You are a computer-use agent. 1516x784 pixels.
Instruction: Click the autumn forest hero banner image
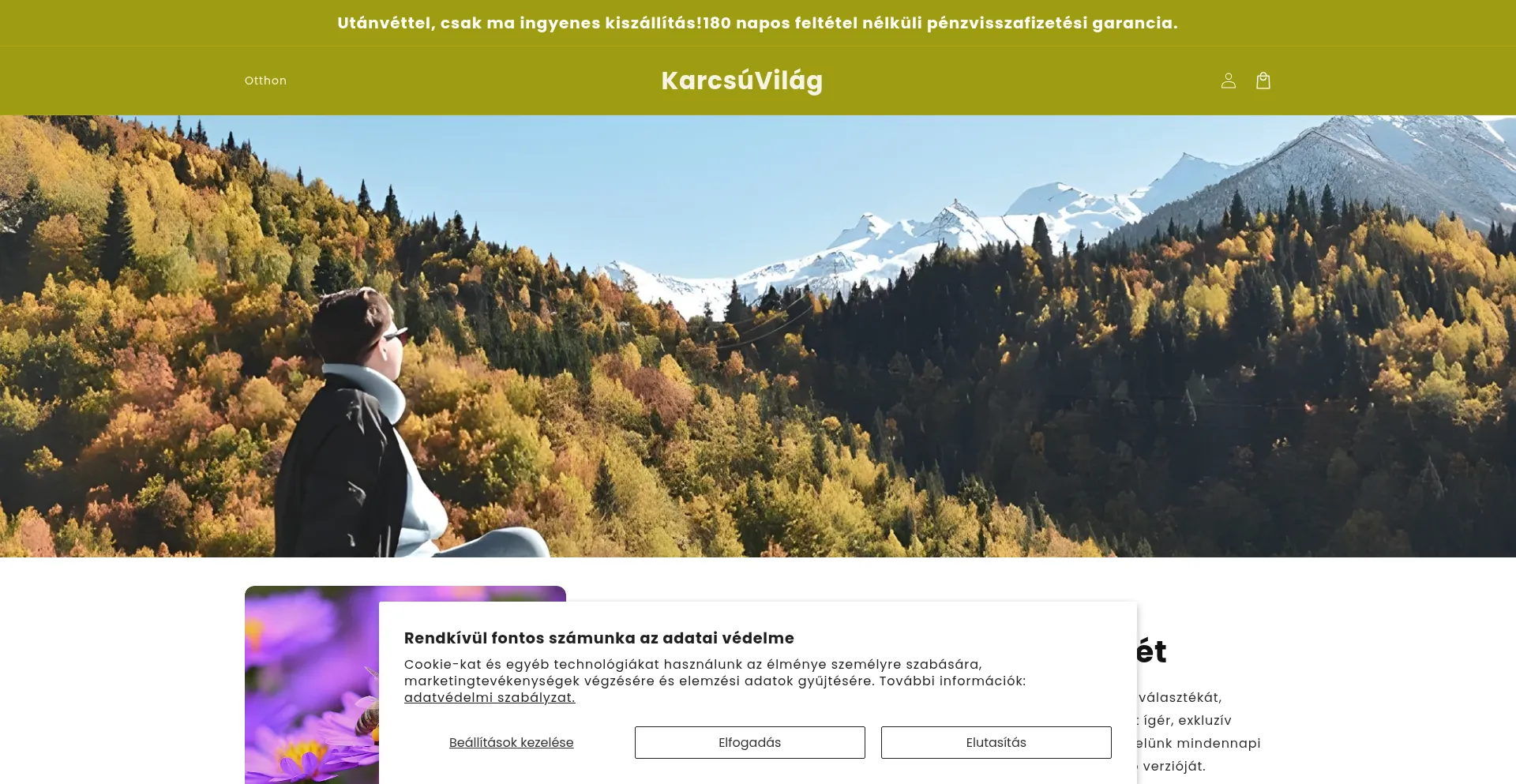758,336
